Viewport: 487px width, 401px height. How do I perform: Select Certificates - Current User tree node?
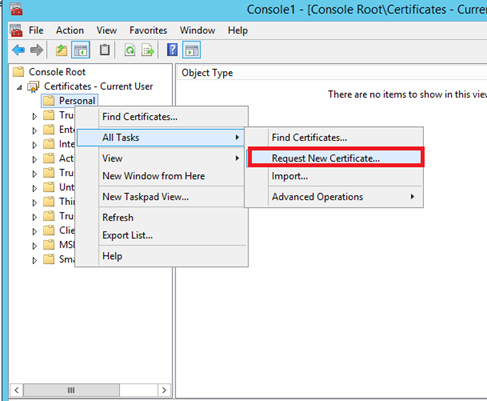point(98,86)
